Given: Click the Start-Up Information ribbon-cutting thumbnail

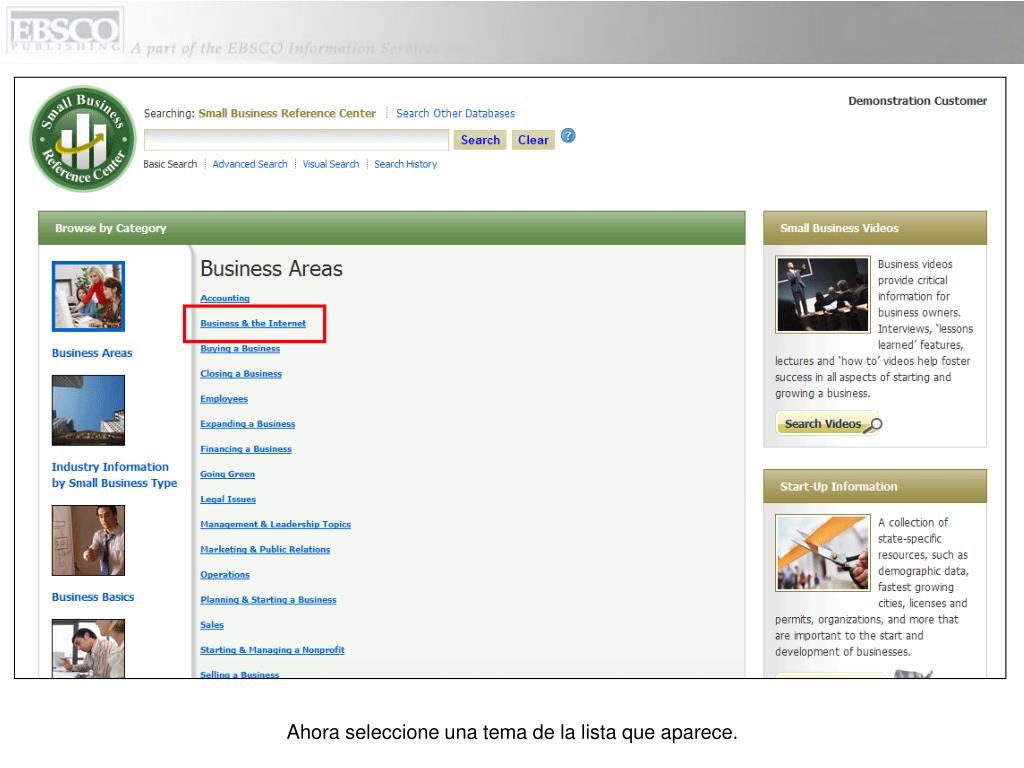Looking at the screenshot, I should click(823, 552).
